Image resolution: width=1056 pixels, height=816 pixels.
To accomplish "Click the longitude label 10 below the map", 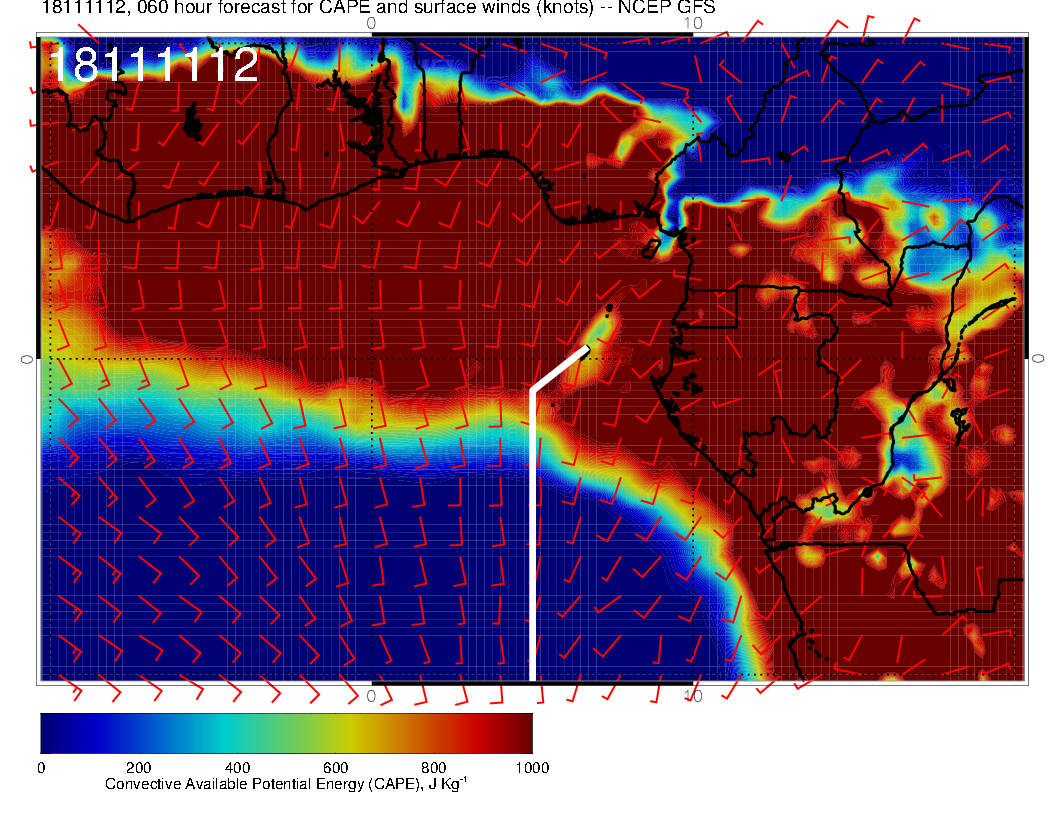I will click(693, 695).
